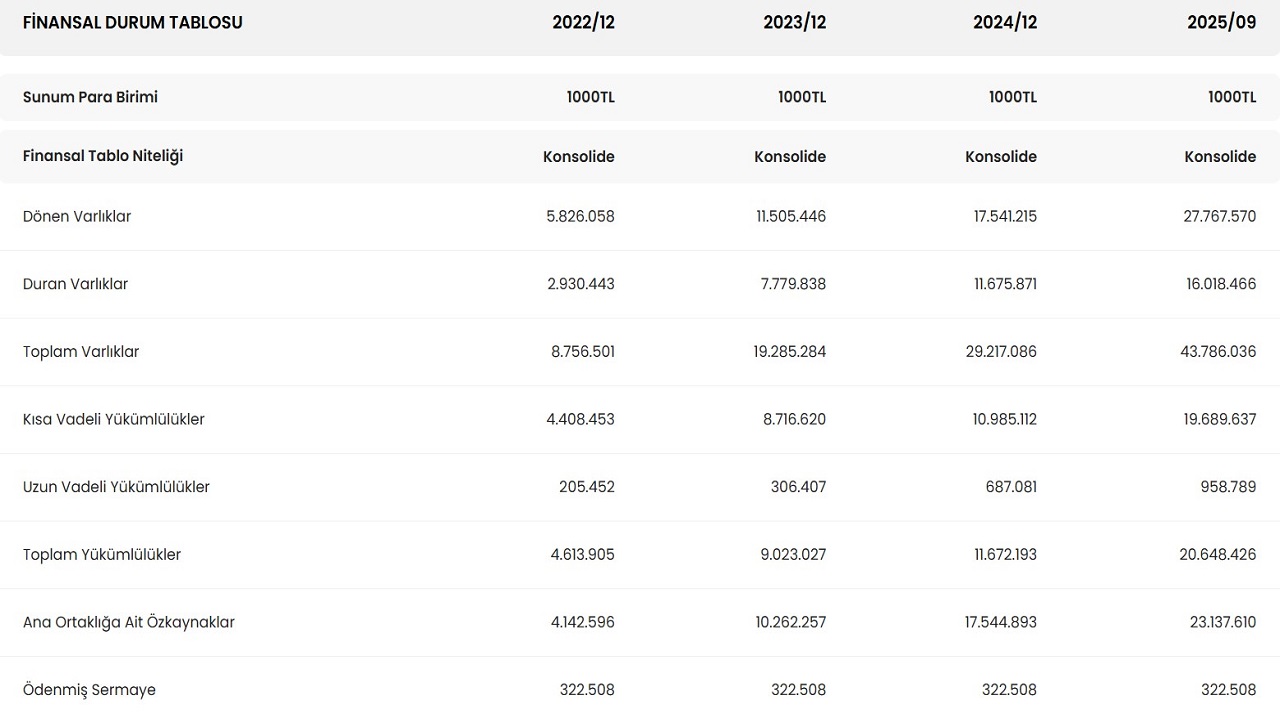Click the Toplam Yükümlülükler row label

(102, 554)
